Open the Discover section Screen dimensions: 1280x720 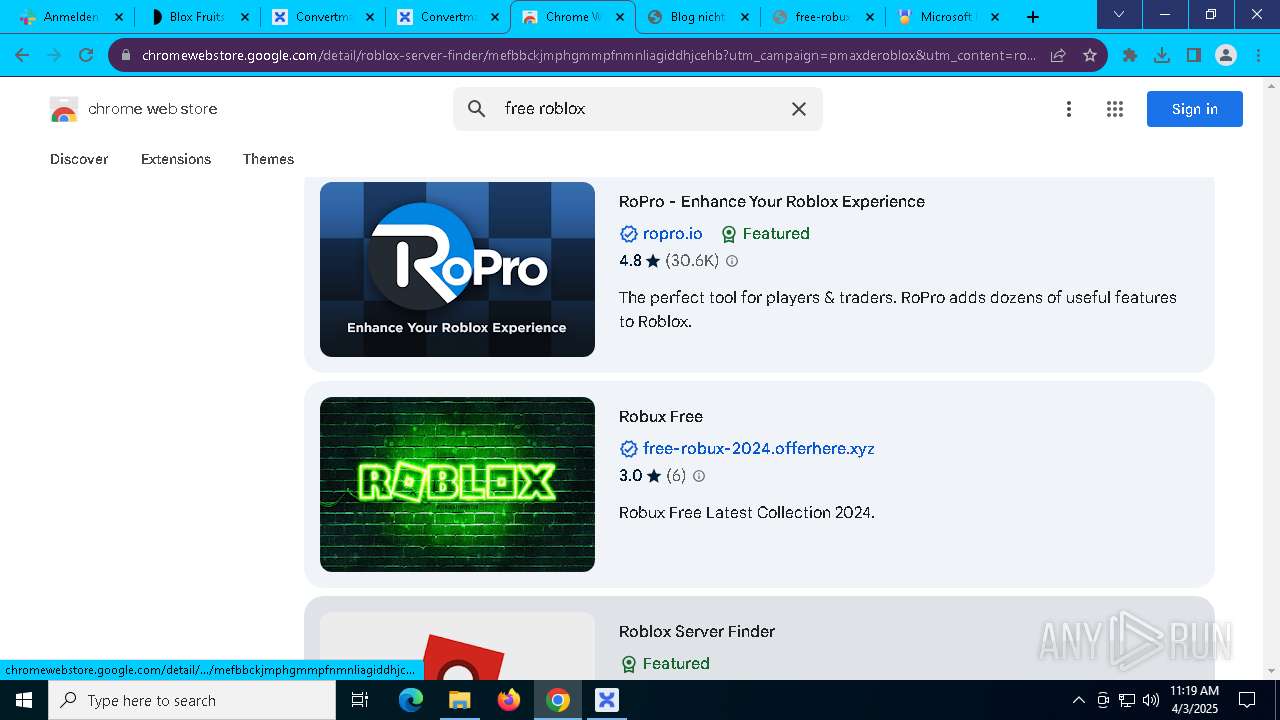[x=79, y=159]
